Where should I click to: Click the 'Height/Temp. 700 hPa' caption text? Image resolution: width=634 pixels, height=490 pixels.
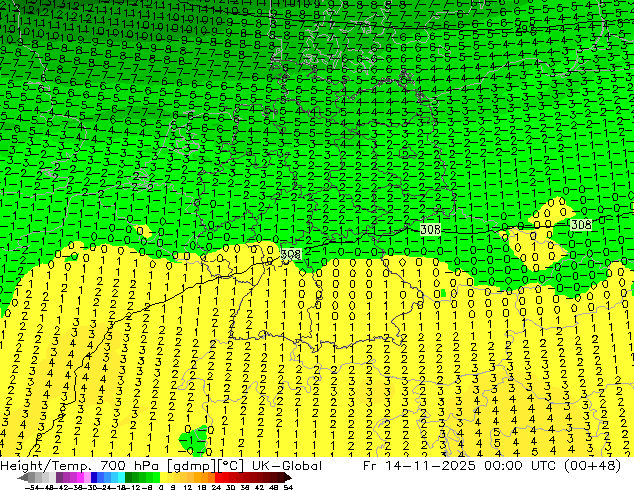79,466
